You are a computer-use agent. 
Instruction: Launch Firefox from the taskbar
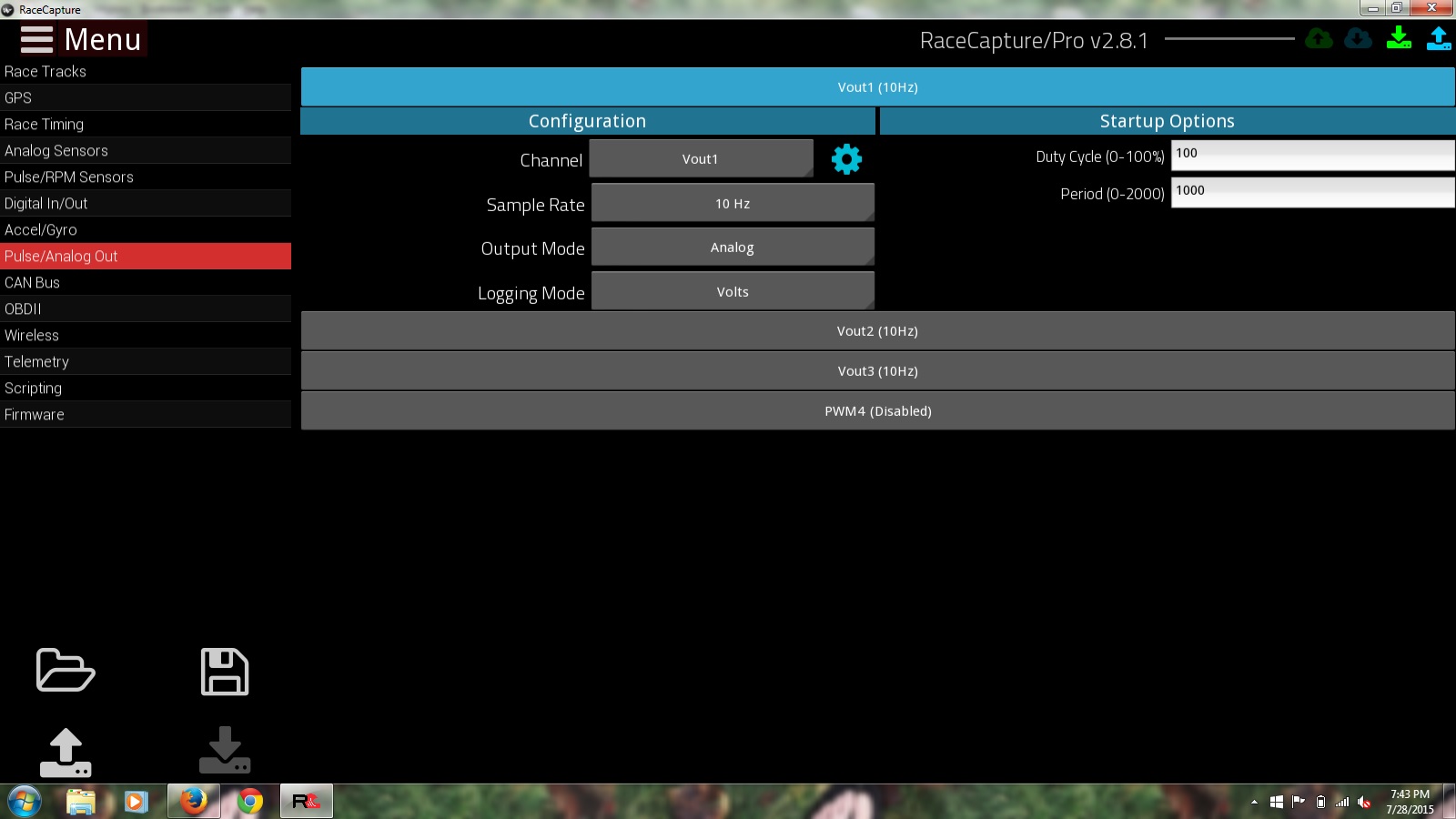coord(194,802)
